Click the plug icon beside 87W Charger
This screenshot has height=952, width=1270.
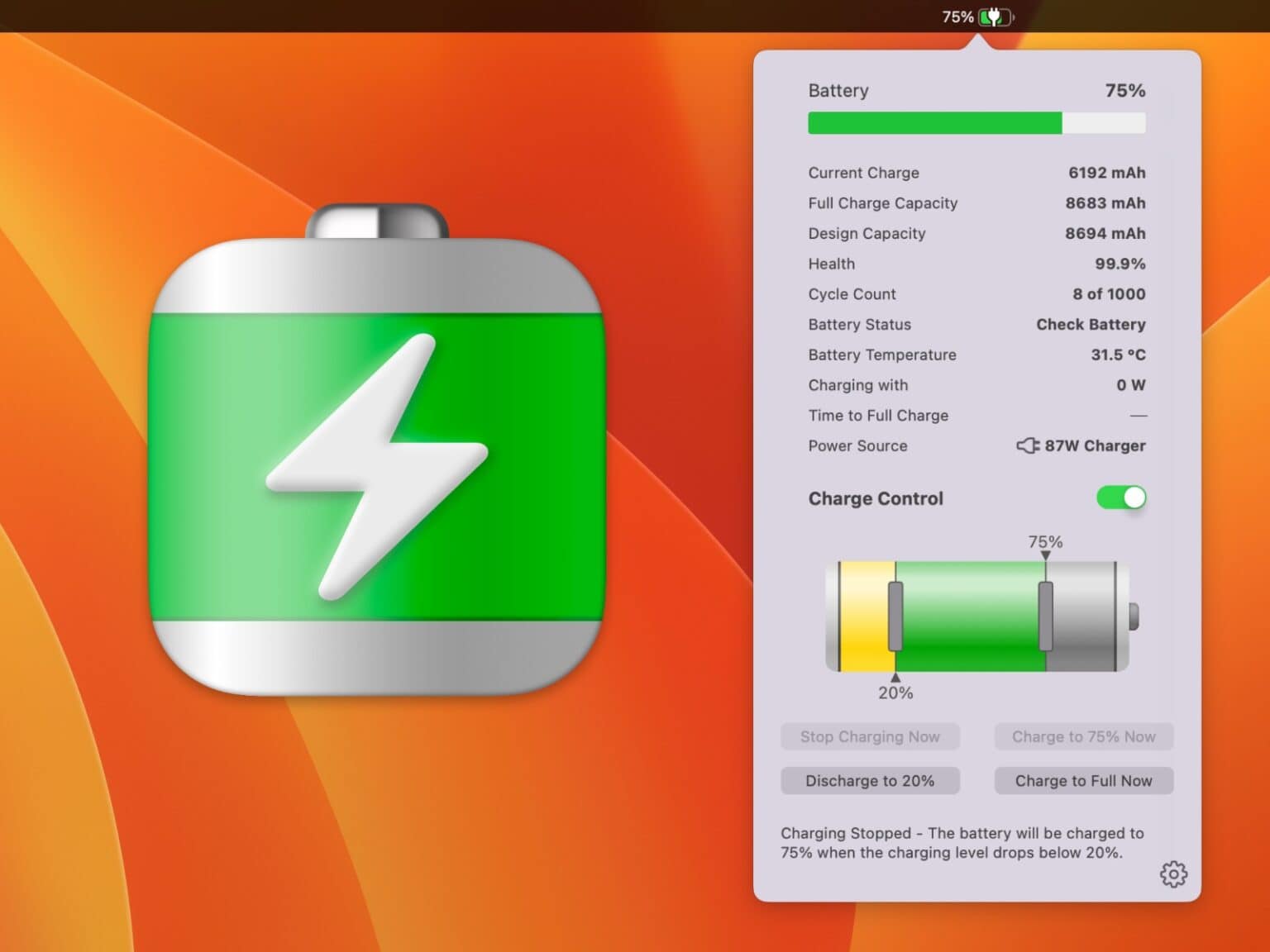click(x=1028, y=445)
